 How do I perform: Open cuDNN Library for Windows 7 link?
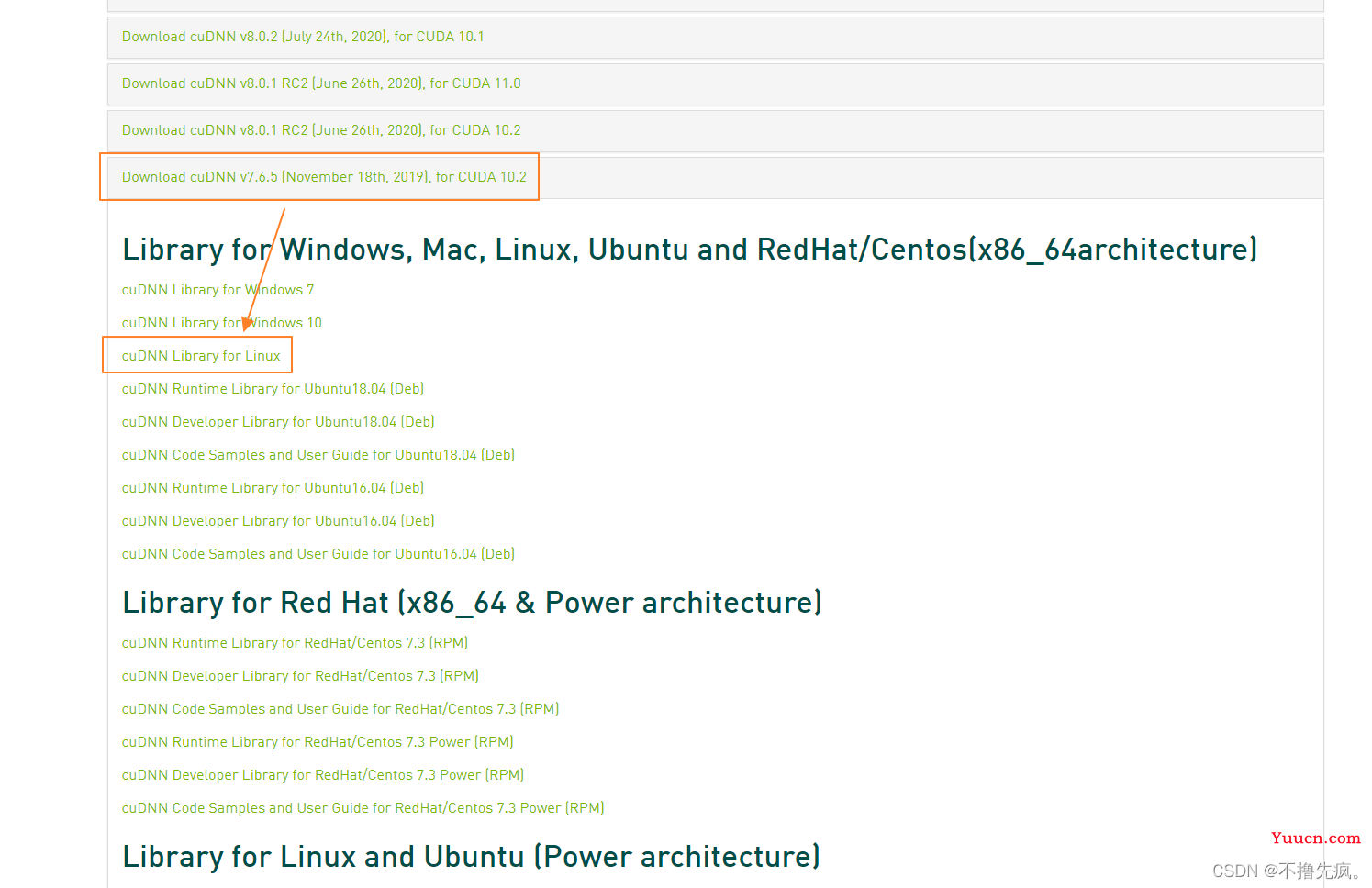218,290
